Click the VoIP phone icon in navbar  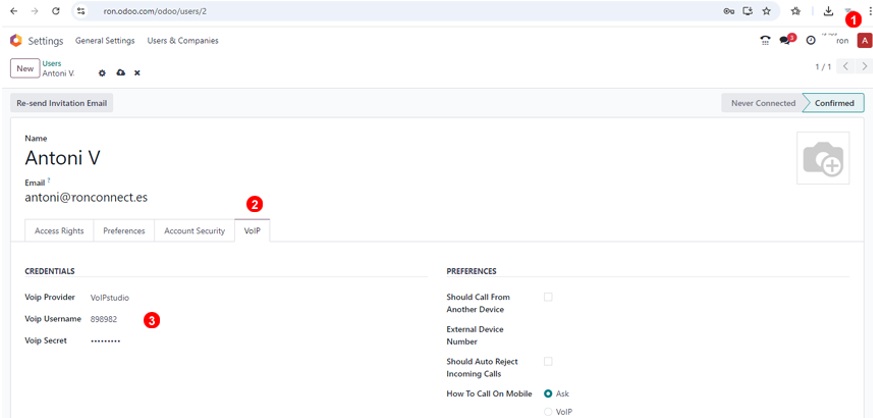pos(765,41)
